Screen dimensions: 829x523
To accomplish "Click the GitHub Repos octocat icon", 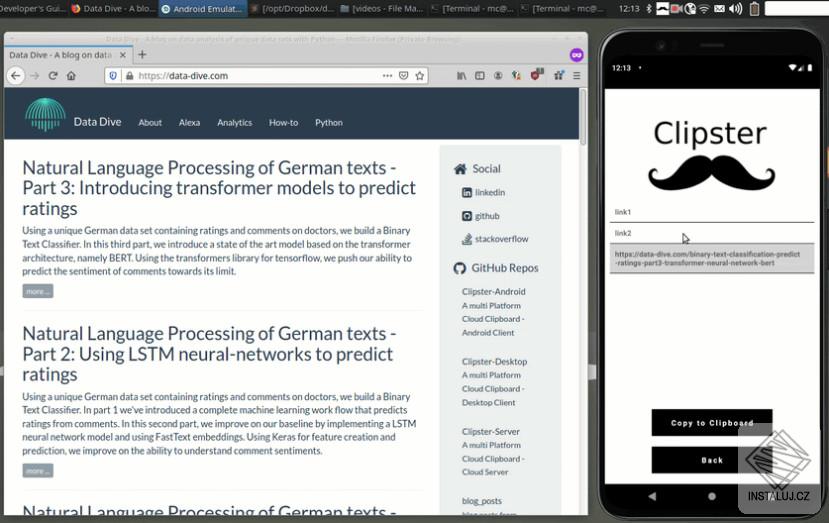I will [x=459, y=268].
